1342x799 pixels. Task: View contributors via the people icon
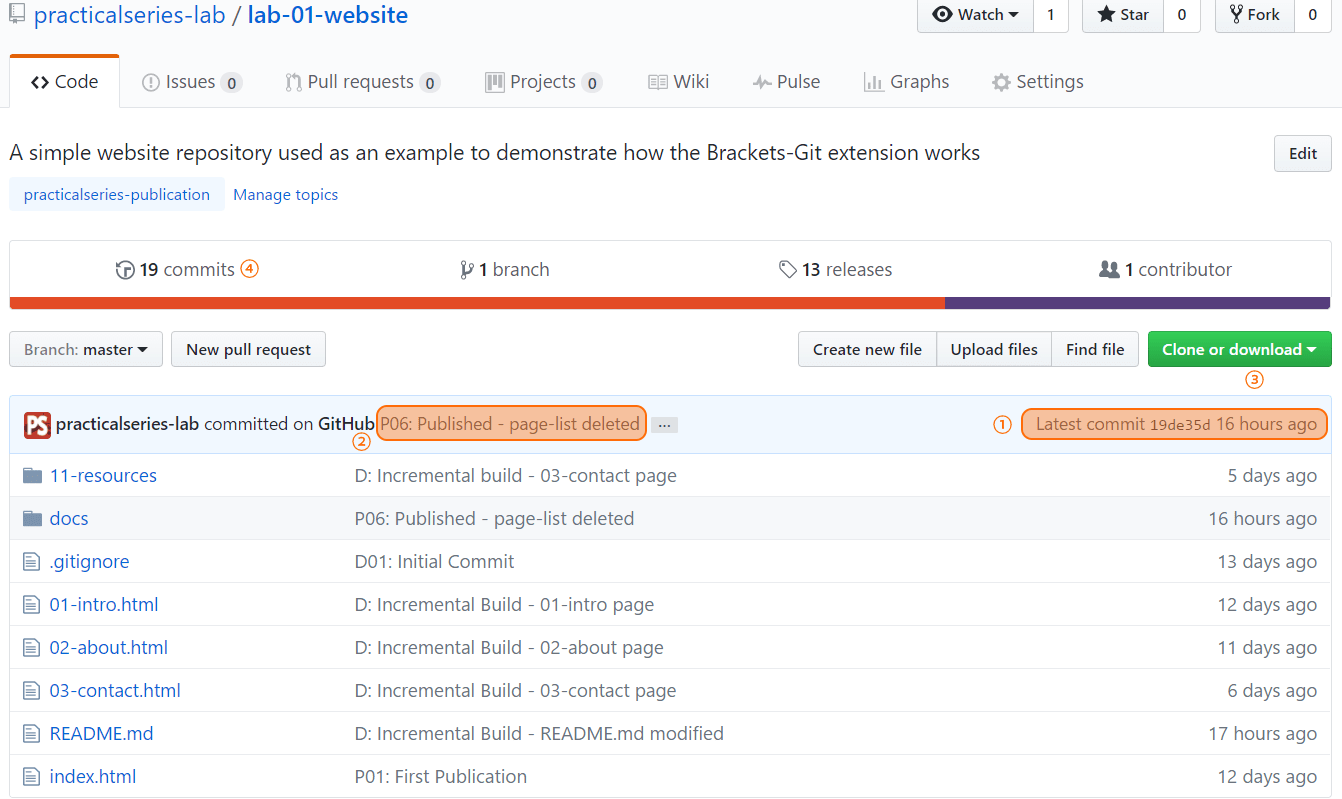(1110, 269)
